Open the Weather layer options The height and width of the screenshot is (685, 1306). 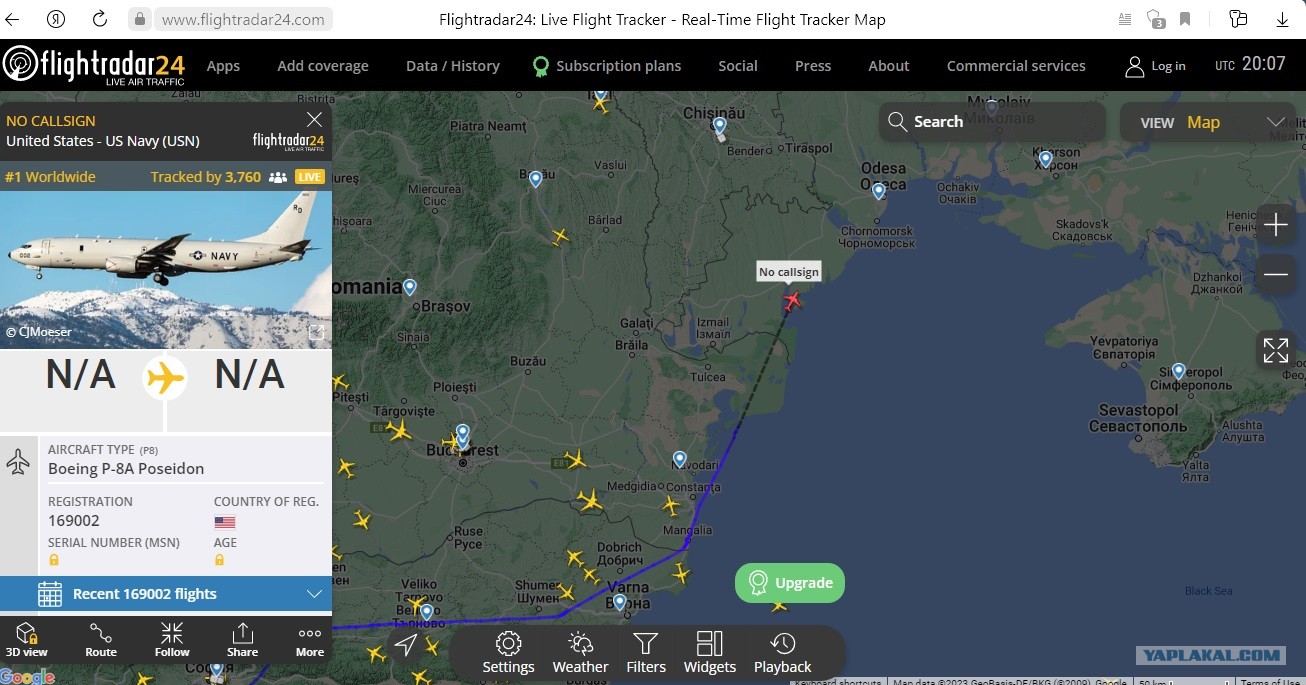click(580, 653)
